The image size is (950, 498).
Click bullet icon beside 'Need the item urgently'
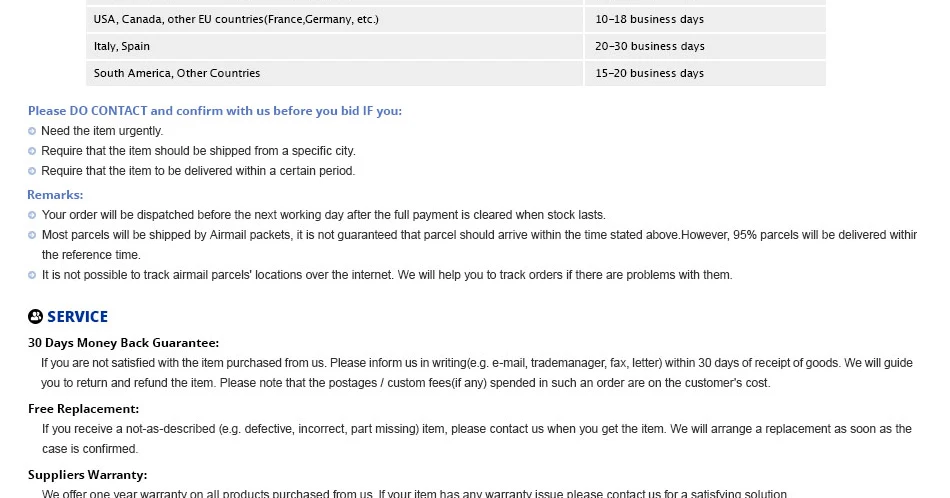click(32, 131)
